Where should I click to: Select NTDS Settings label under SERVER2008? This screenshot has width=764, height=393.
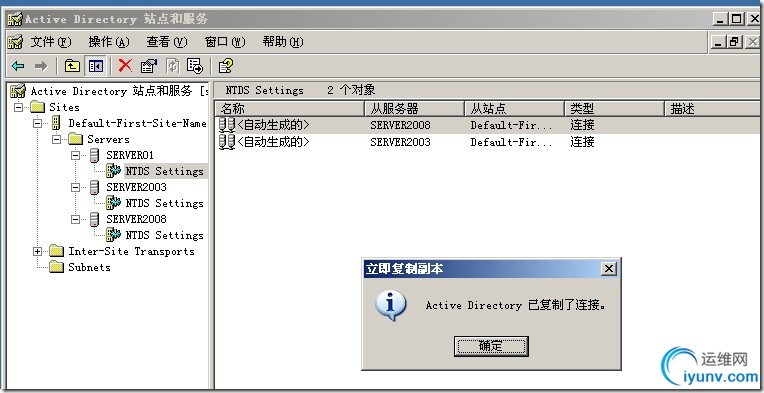coord(165,235)
